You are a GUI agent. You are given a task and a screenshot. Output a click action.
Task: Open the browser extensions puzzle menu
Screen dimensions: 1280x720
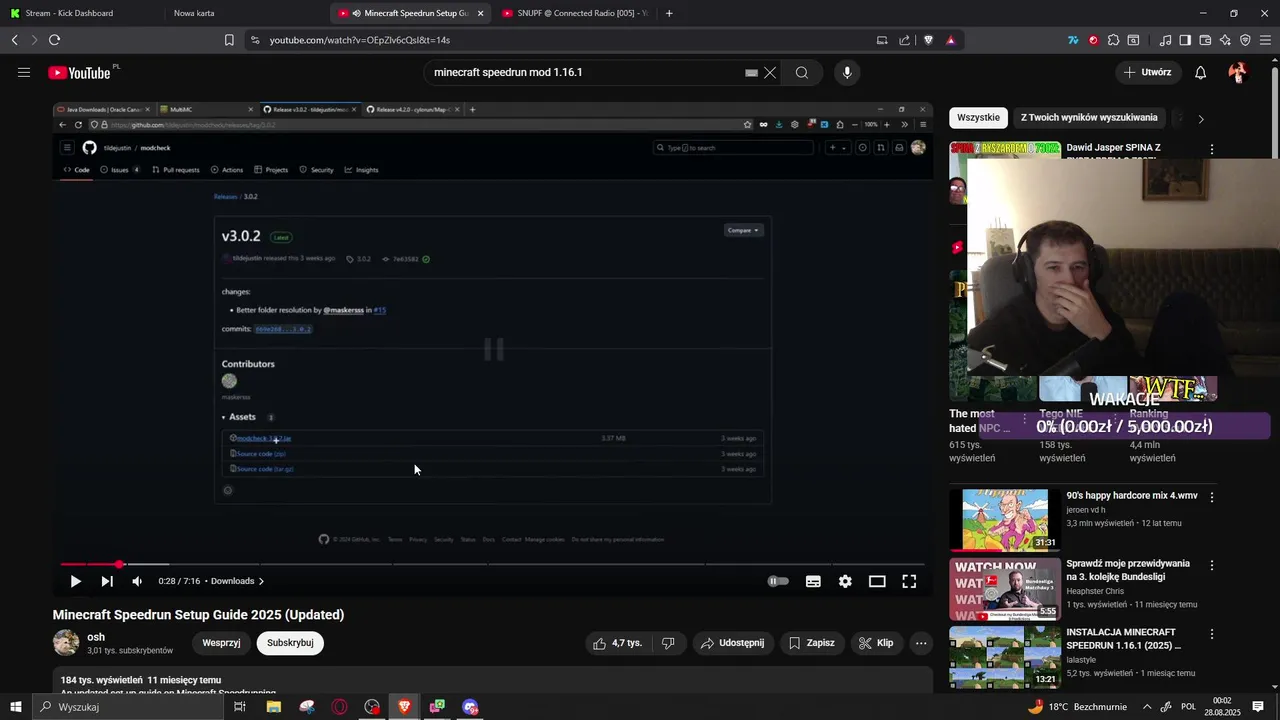1113,40
